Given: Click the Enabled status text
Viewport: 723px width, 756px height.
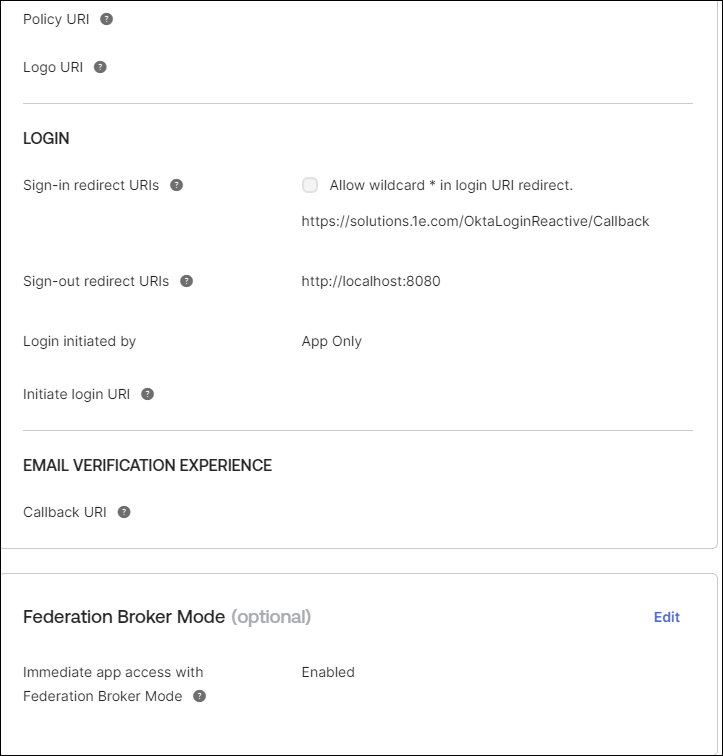Looking at the screenshot, I should 328,672.
